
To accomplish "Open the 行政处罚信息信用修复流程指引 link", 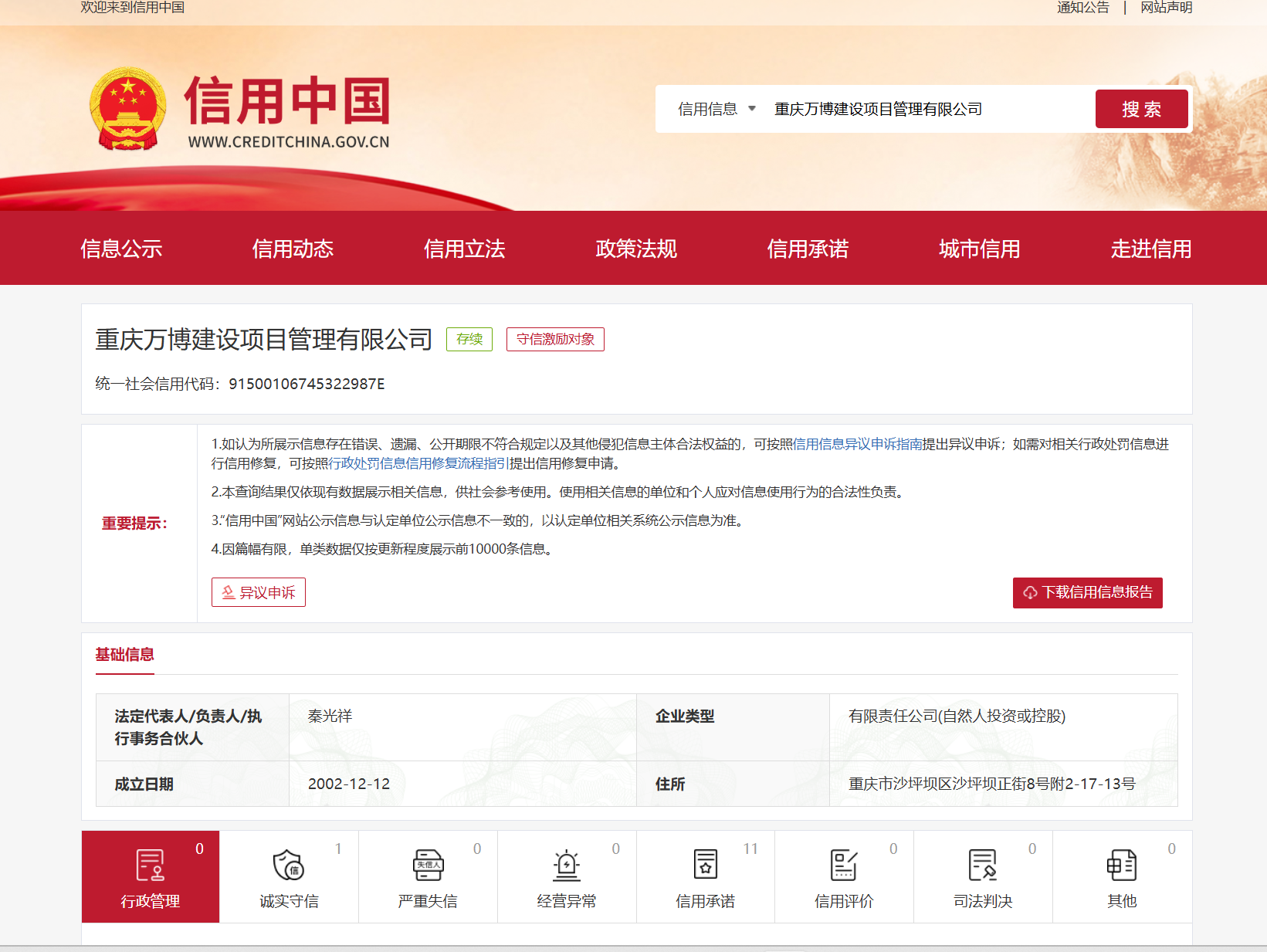I will [x=418, y=463].
